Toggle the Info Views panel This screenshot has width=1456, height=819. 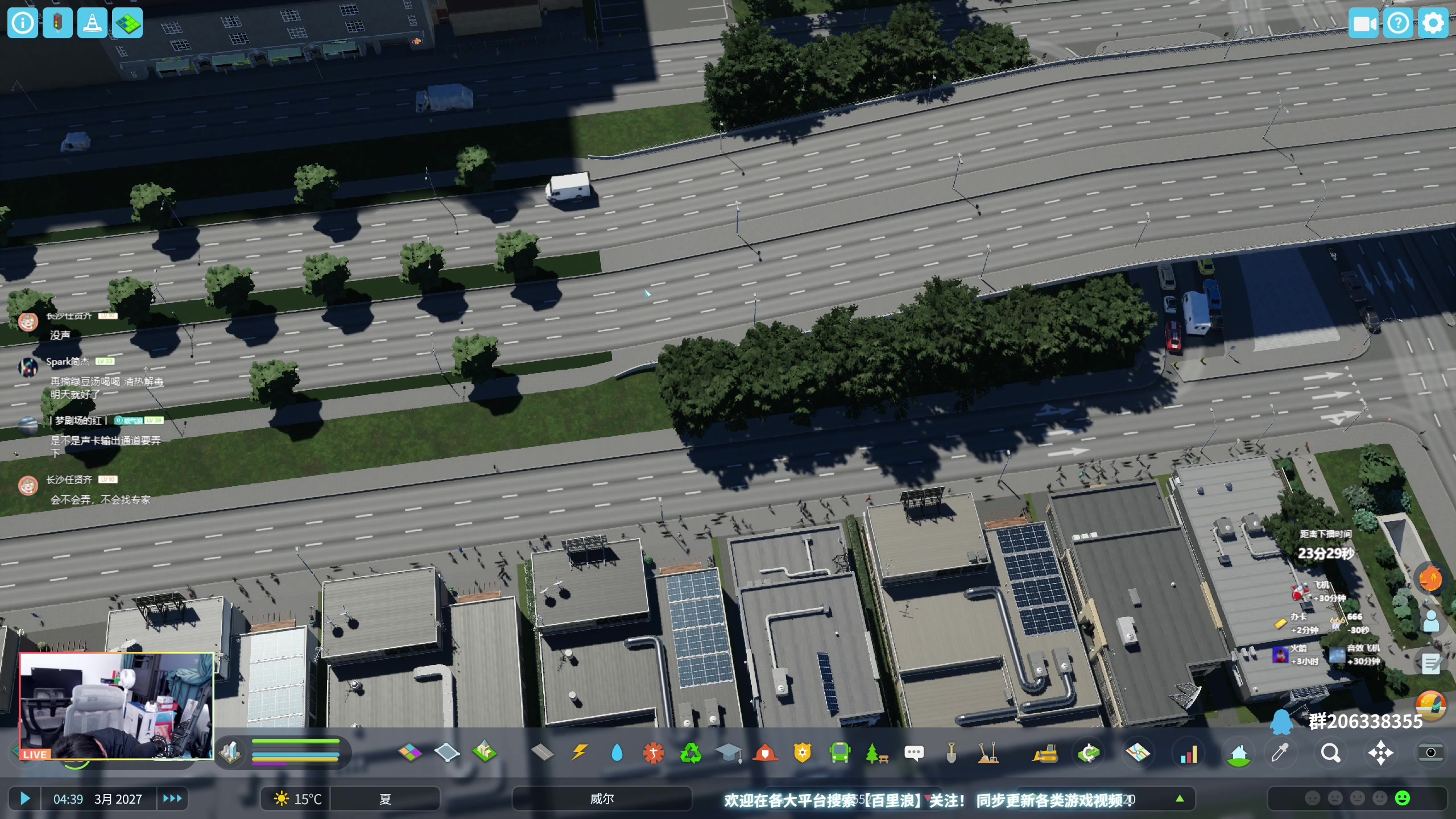23,23
